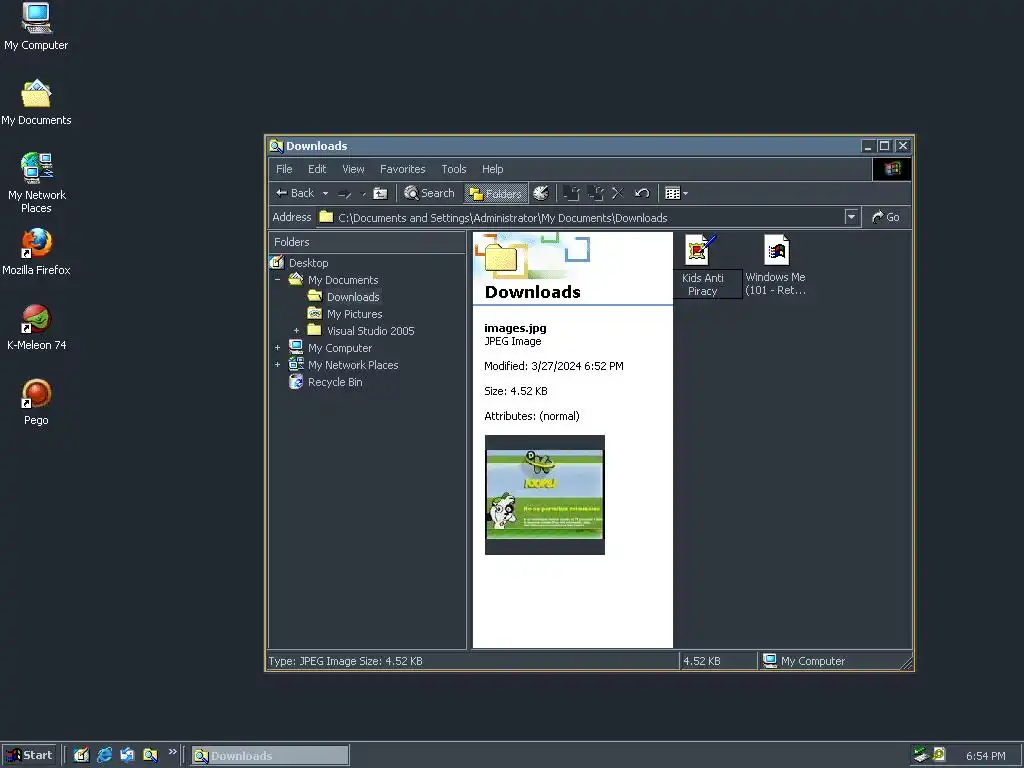Select Visual Studio 2005 folder in tree
This screenshot has width=1024, height=768.
point(370,331)
